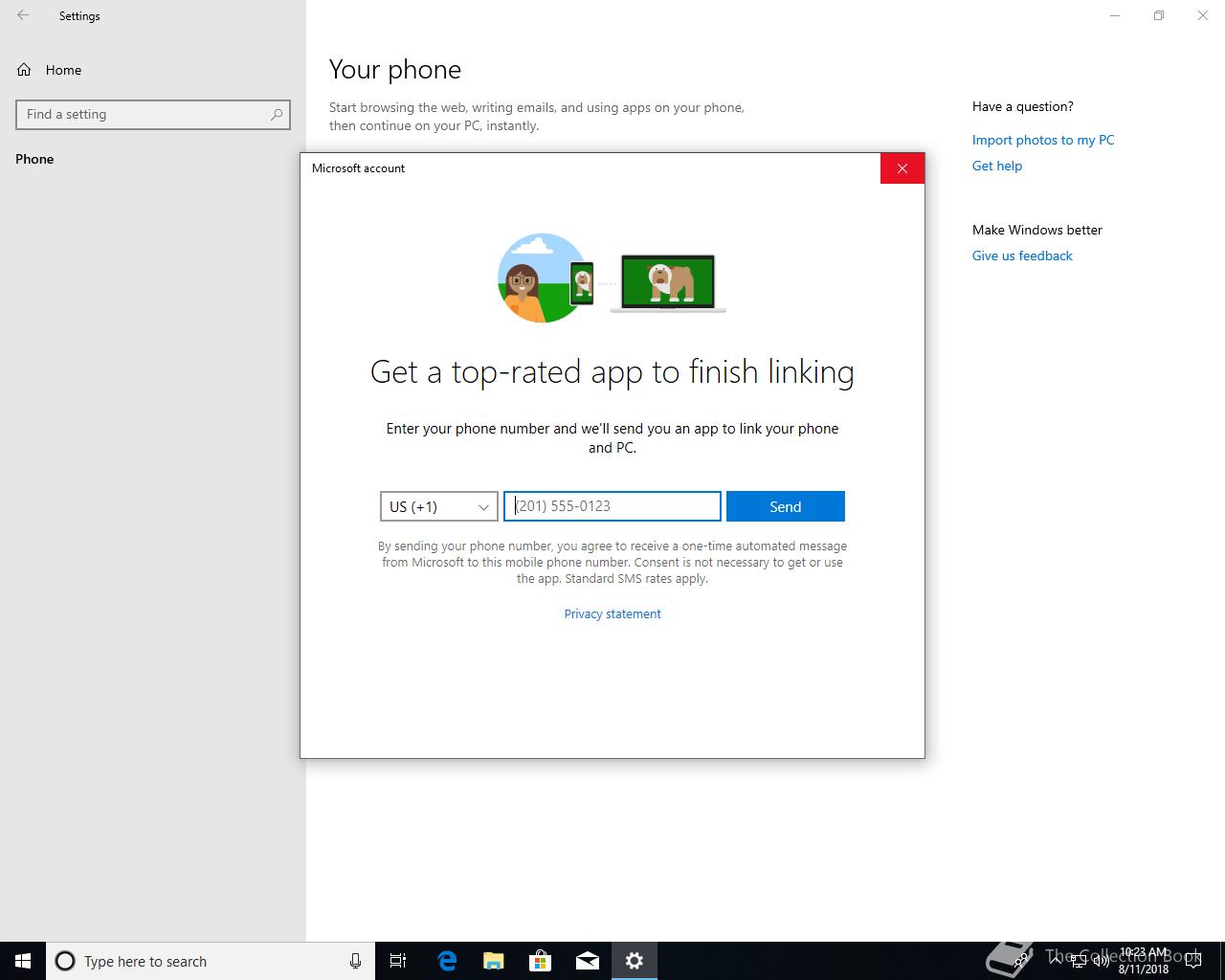
Task: Open the Mail app from the taskbar
Action: [x=588, y=961]
